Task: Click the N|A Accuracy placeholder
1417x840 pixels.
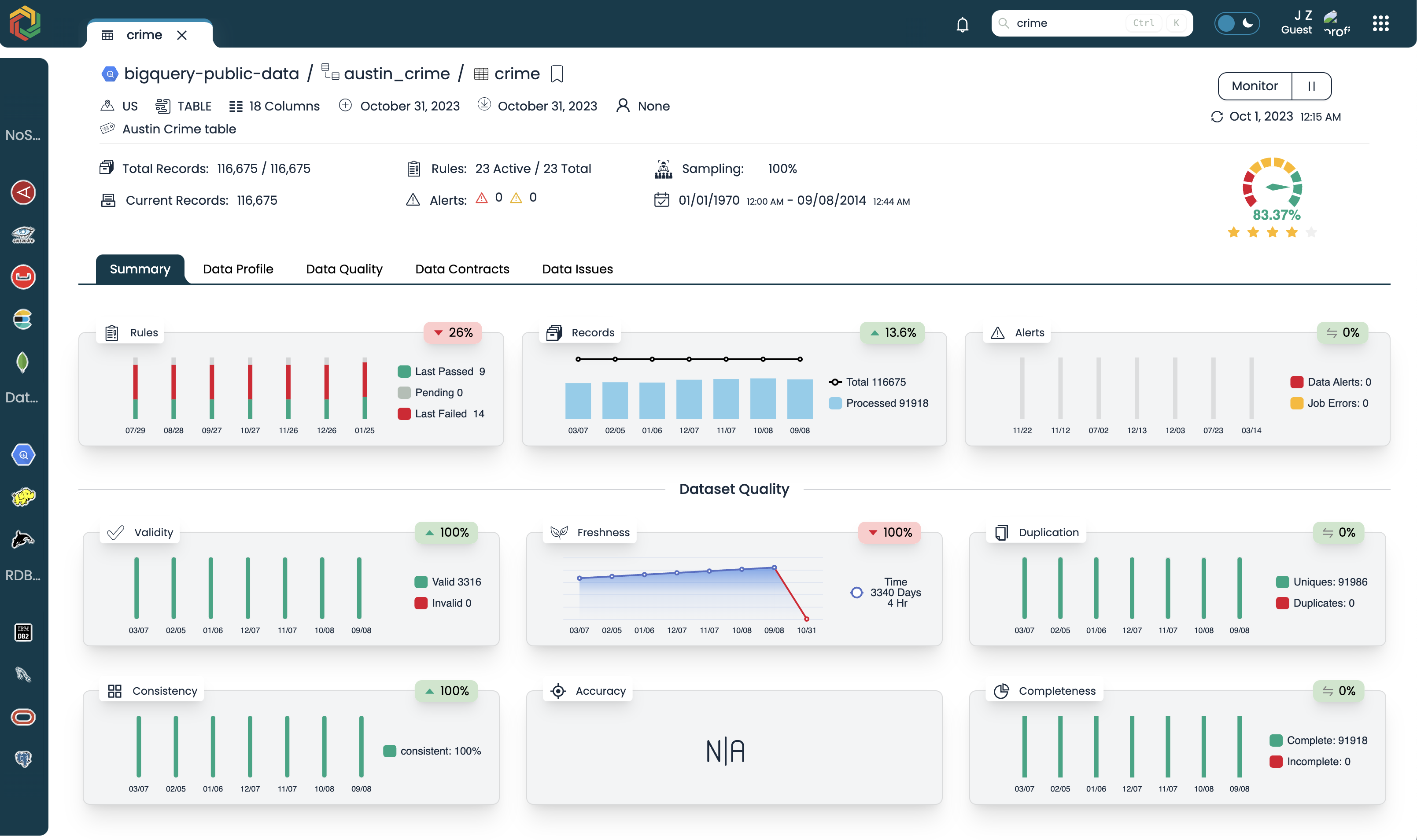Action: [725, 752]
